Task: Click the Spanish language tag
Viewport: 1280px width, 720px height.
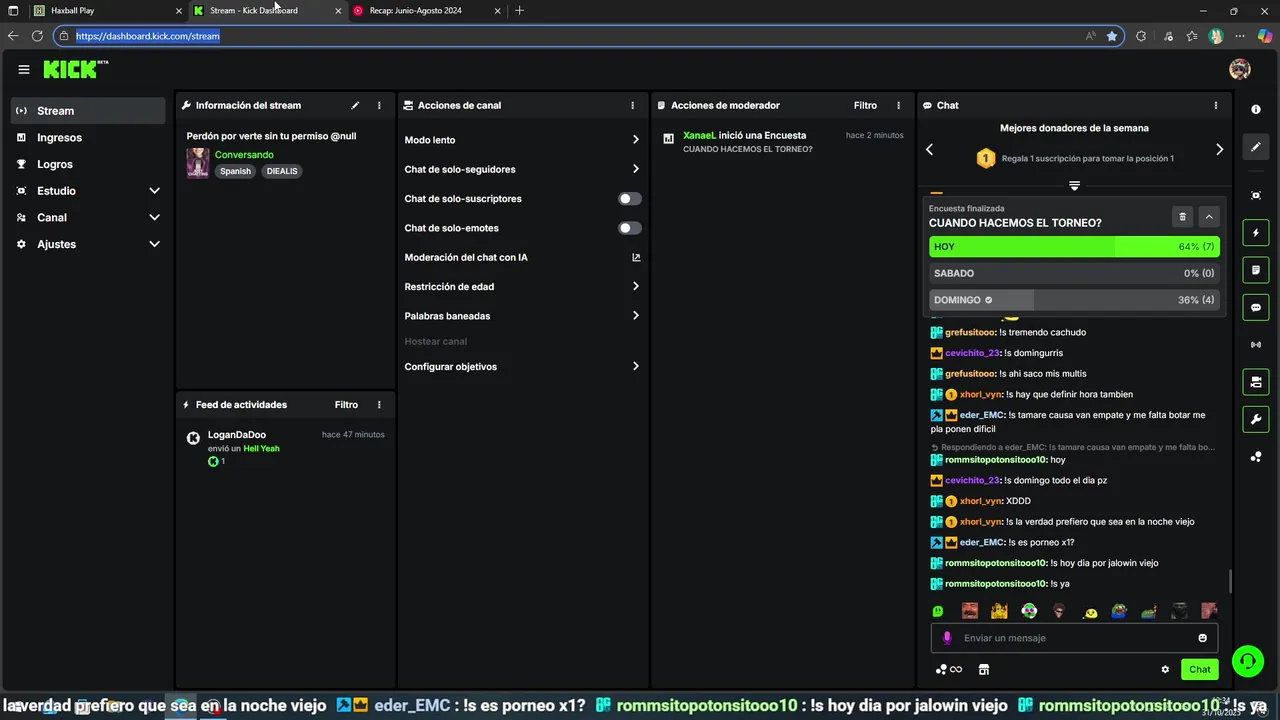Action: click(236, 171)
